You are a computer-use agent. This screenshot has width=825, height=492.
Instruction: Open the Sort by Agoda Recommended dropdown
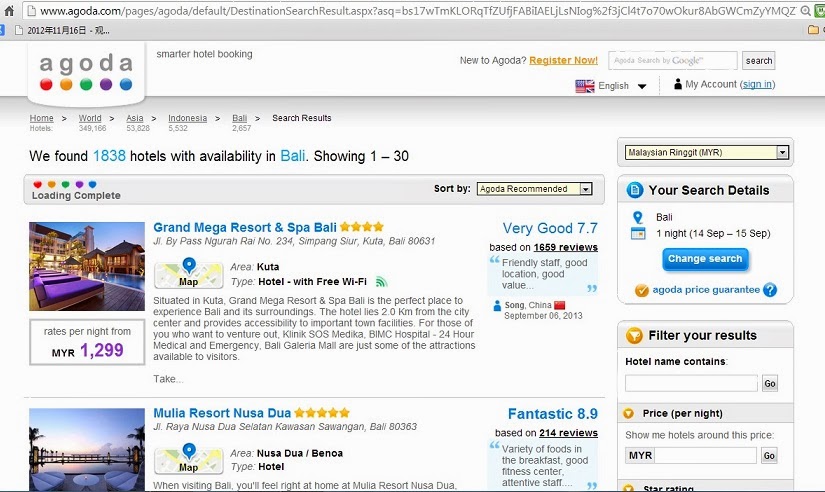click(535, 189)
